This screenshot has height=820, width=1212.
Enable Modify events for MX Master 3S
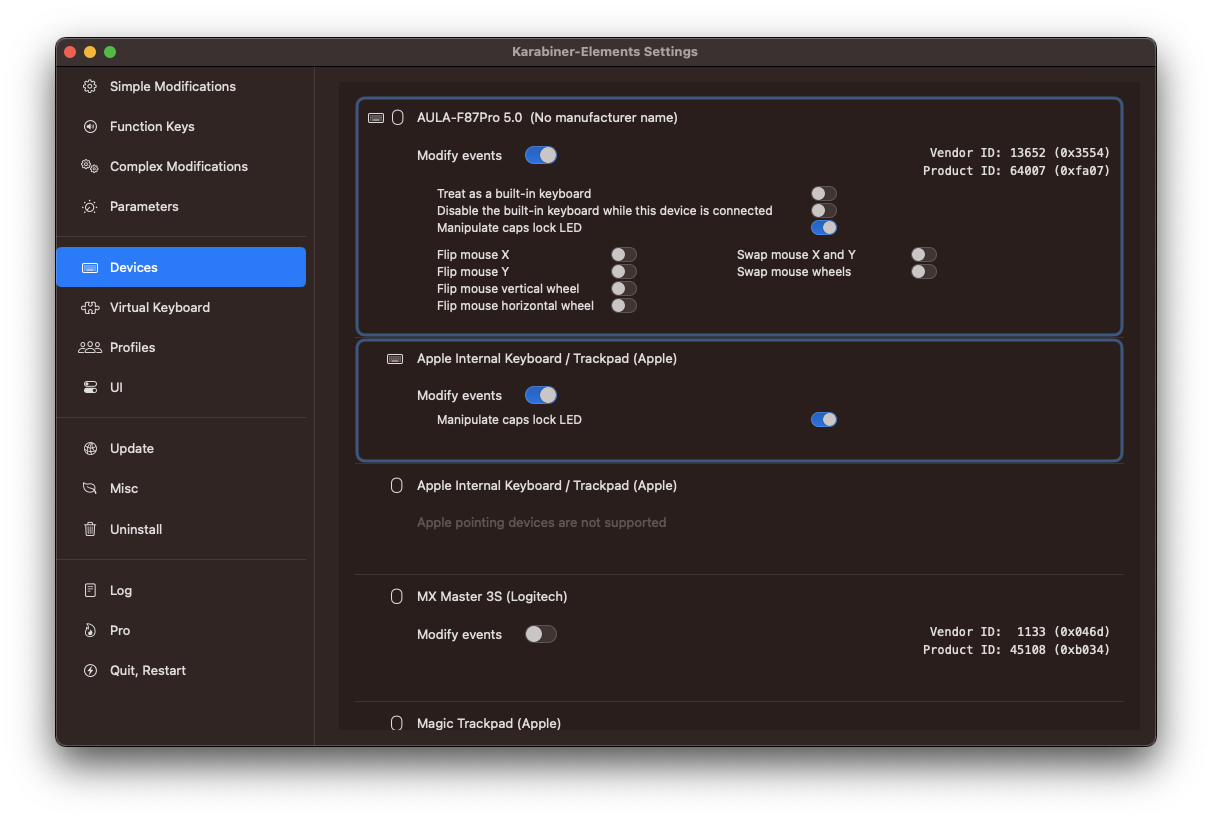tap(541, 634)
